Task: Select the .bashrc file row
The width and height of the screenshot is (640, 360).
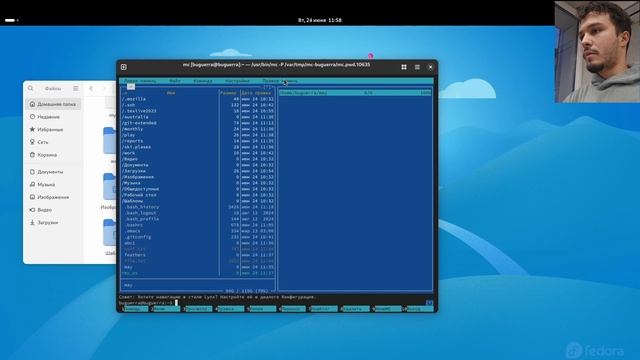Action: [x=198, y=225]
